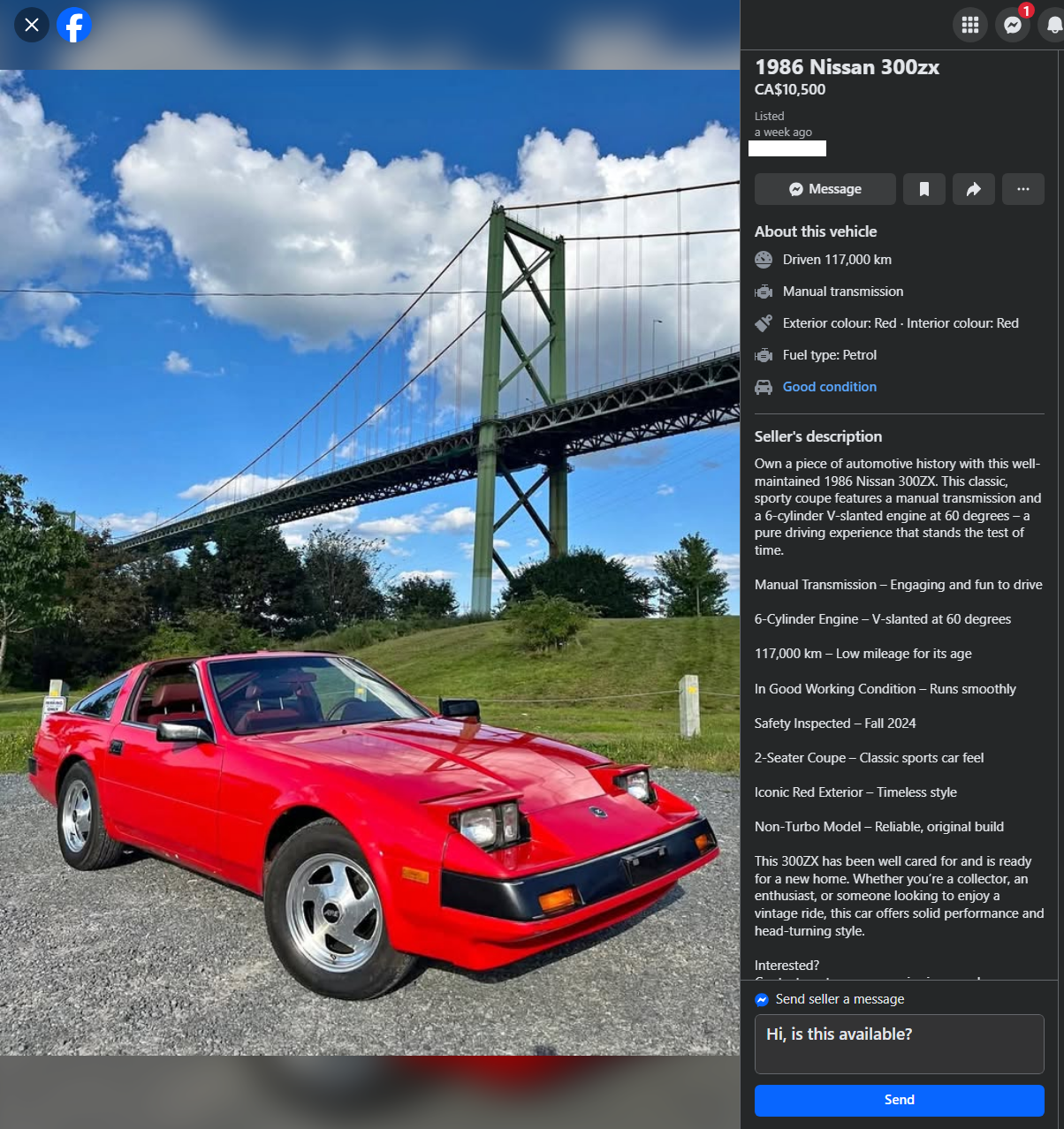Screen dimensions: 1064x1129
Task: Open the notifications bell icon
Action: (x=1053, y=25)
